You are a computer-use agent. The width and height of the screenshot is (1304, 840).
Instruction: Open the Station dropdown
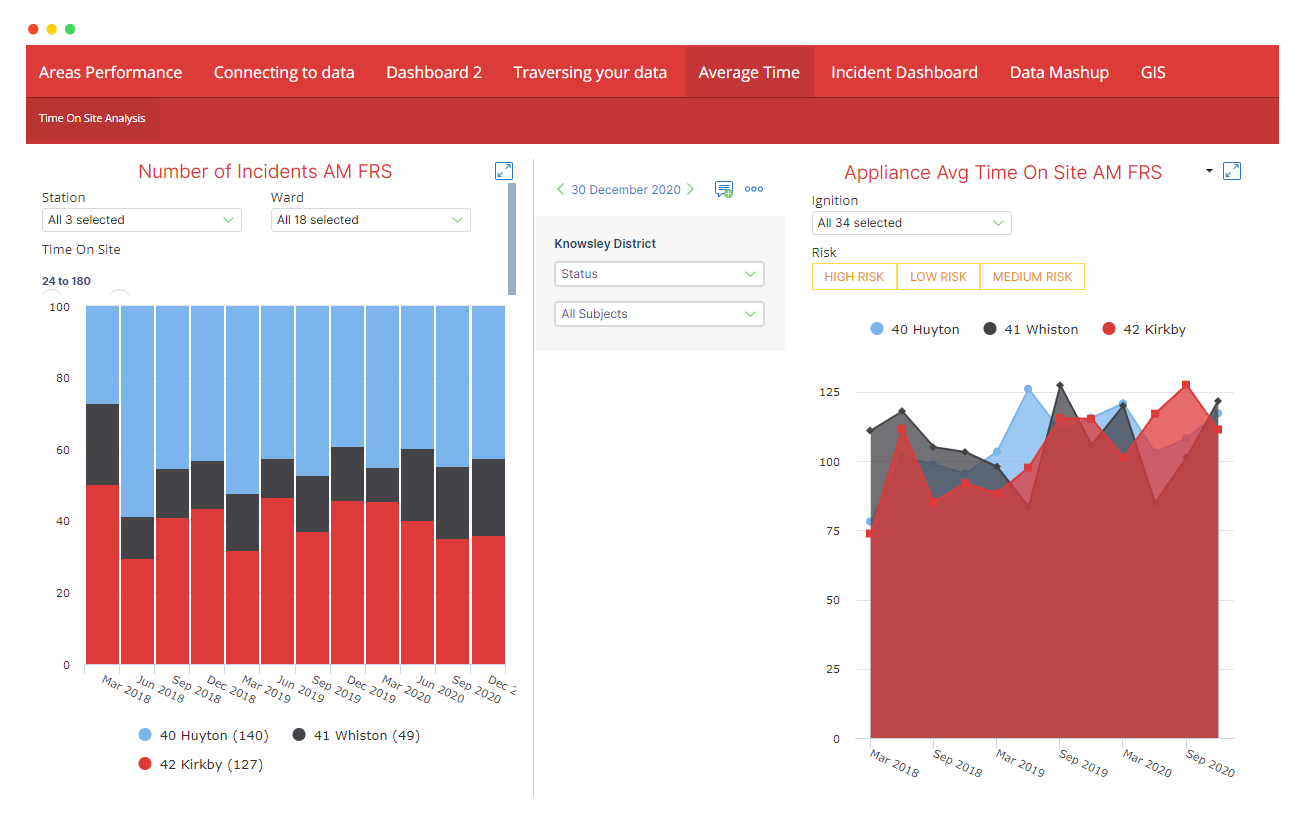click(x=141, y=220)
